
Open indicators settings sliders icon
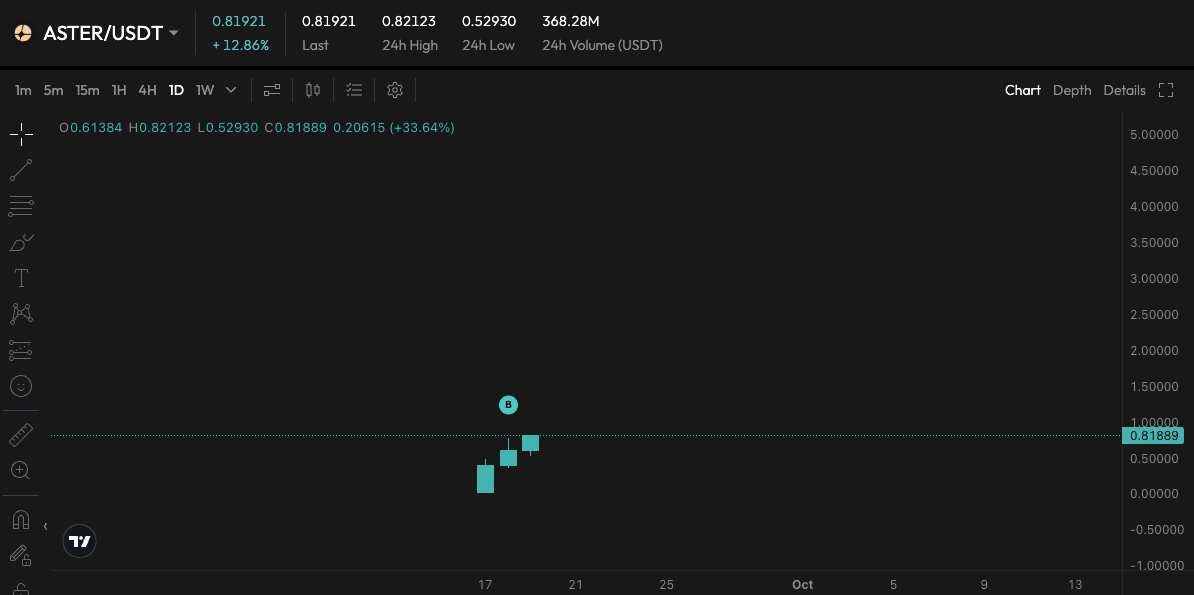click(x=272, y=90)
